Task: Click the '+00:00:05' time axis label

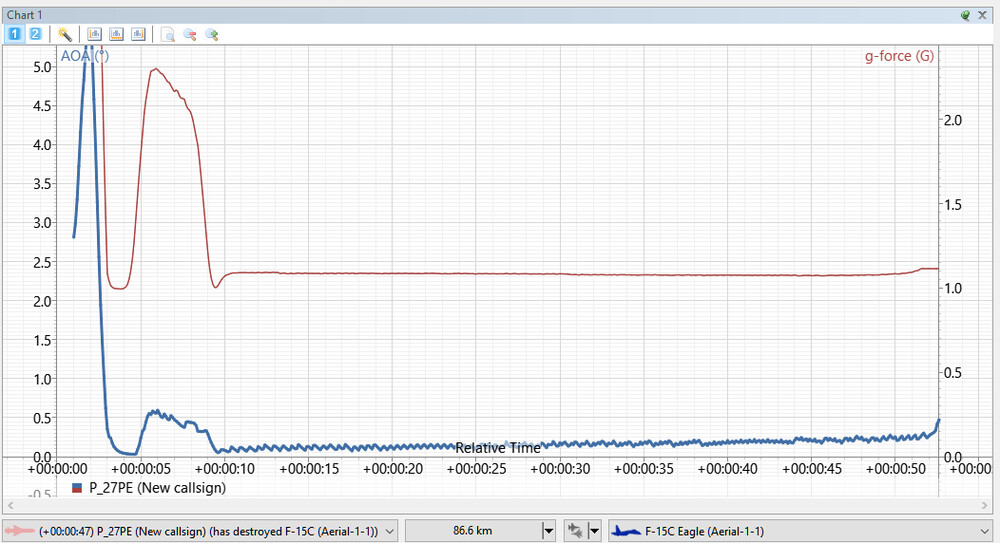Action: tap(141, 469)
